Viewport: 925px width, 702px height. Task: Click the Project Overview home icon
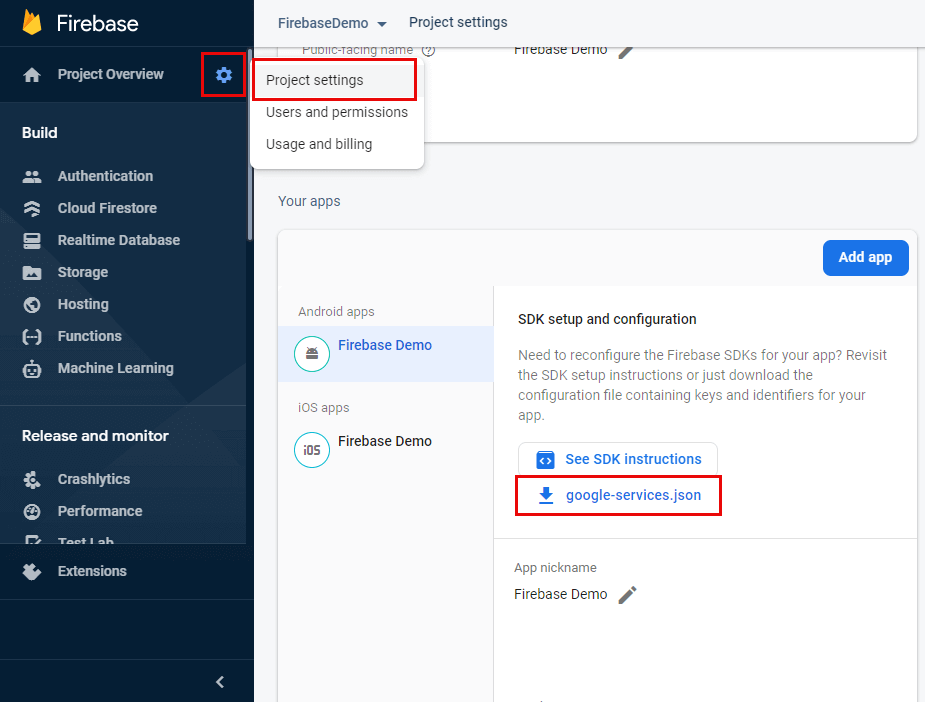tap(32, 75)
